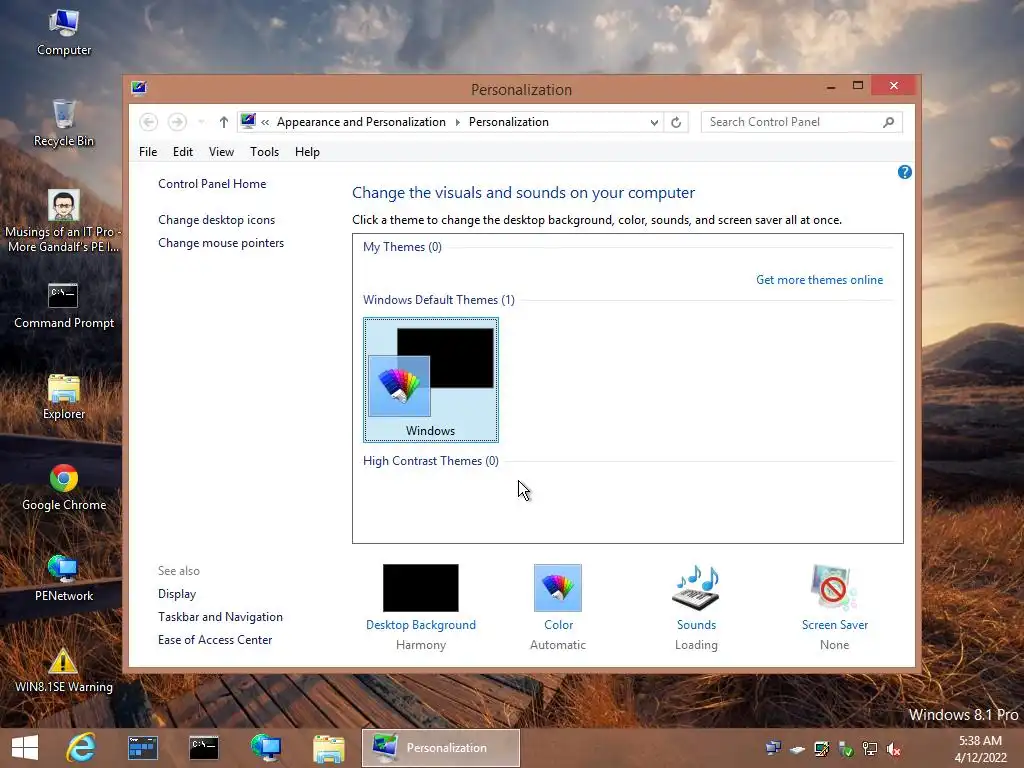Click the Desktop Background text link
The height and width of the screenshot is (768, 1024).
pos(421,625)
